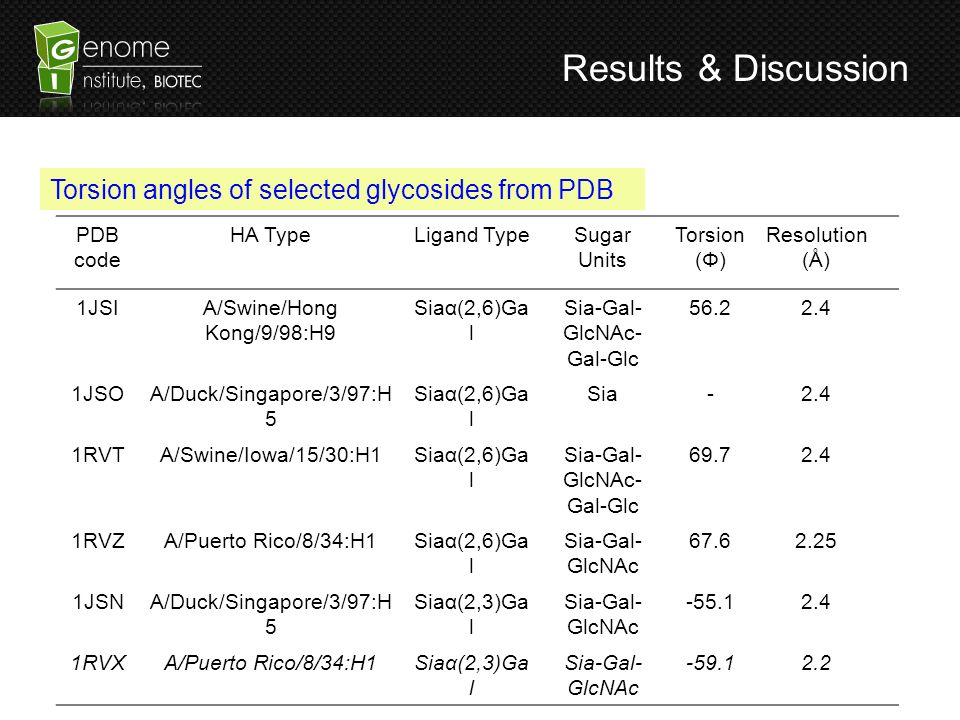This screenshot has width=960, height=720.
Task: Select the Ligand Type column header
Action: pyautogui.click(x=471, y=235)
